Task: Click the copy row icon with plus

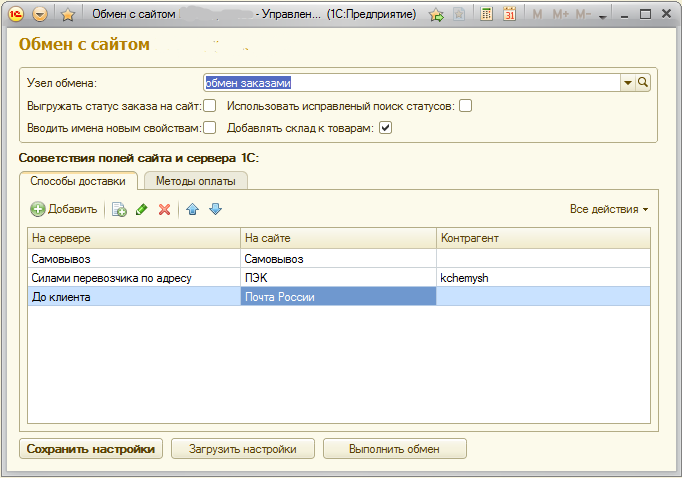Action: pyautogui.click(x=119, y=209)
